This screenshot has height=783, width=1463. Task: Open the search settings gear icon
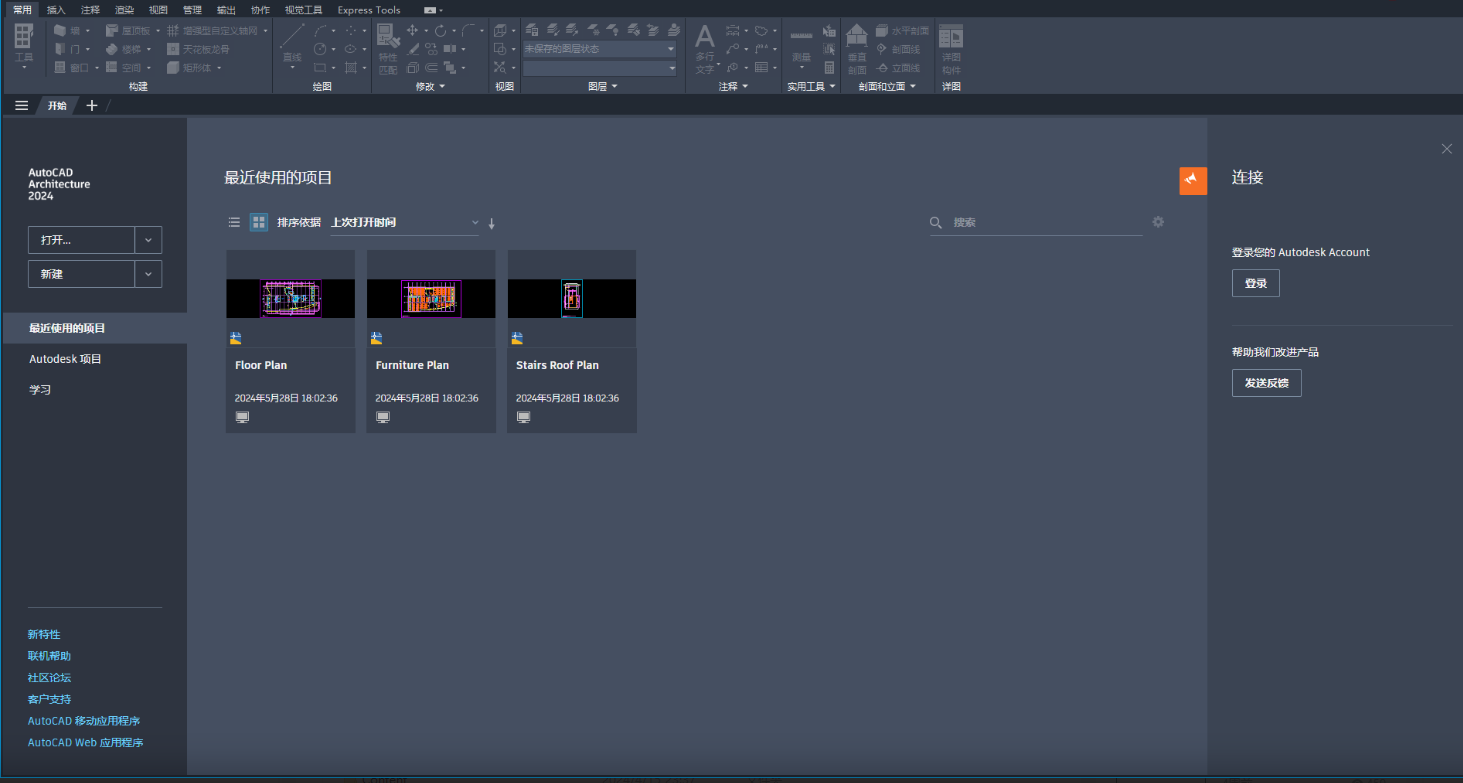[1158, 222]
